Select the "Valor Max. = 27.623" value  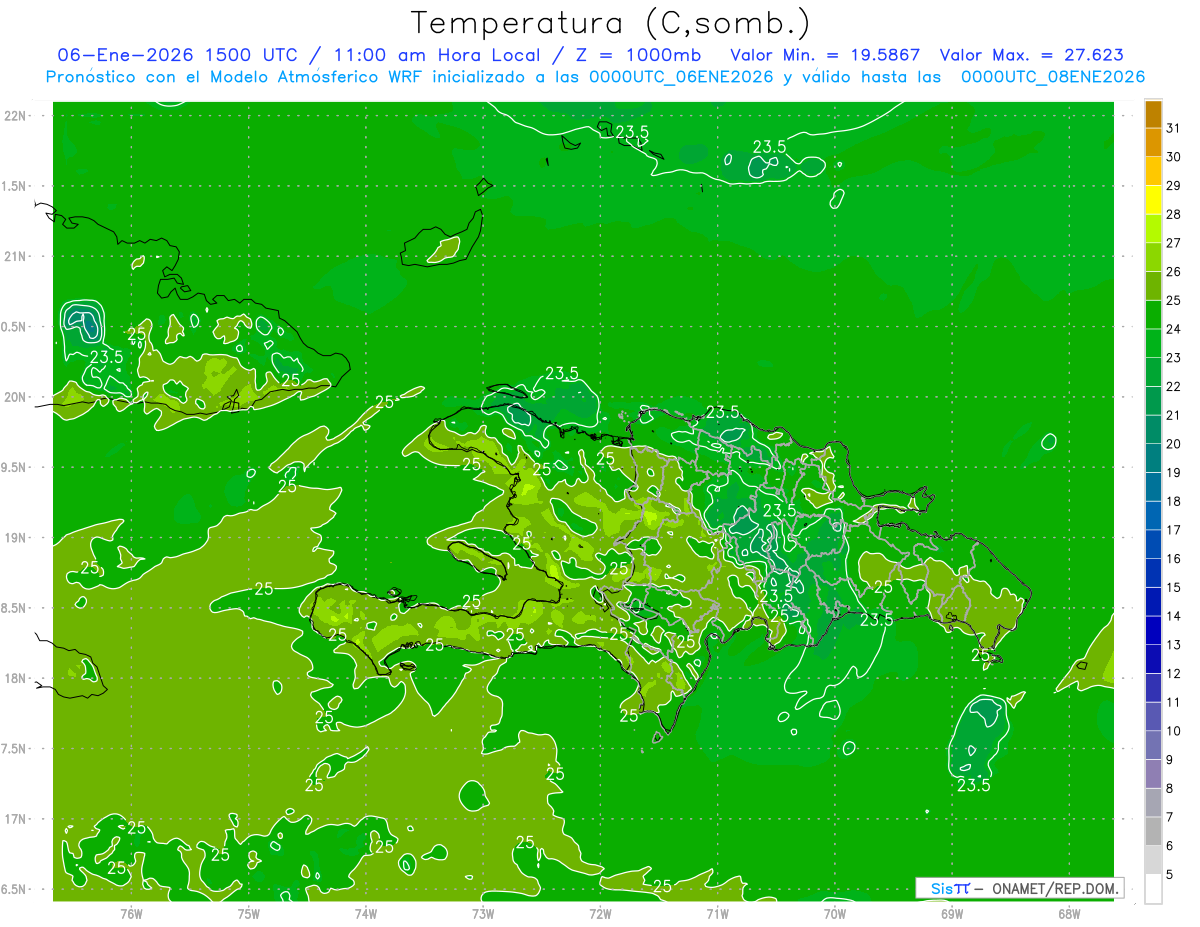pyautogui.click(x=1031, y=55)
